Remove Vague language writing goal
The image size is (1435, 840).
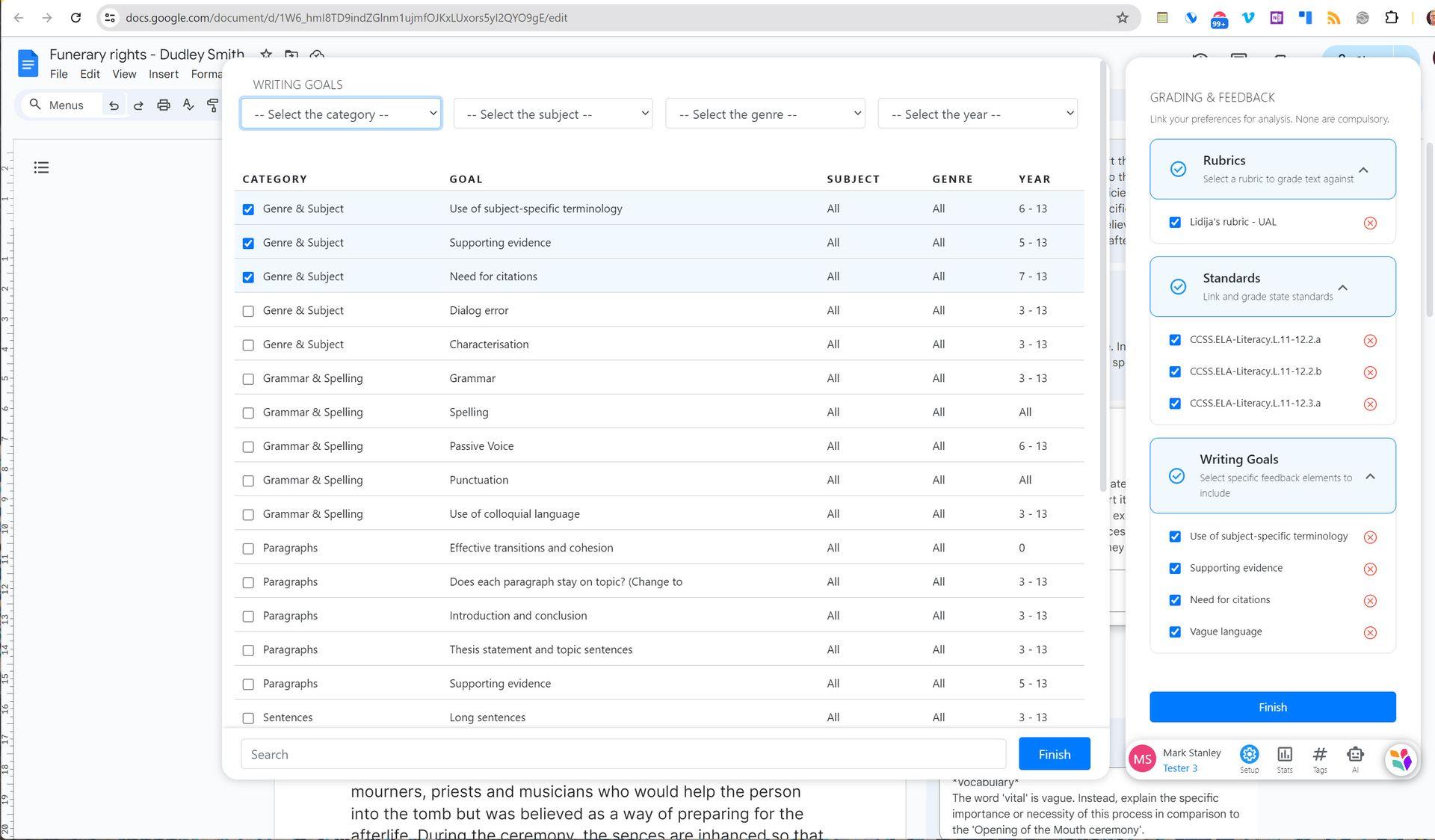[1370, 633]
